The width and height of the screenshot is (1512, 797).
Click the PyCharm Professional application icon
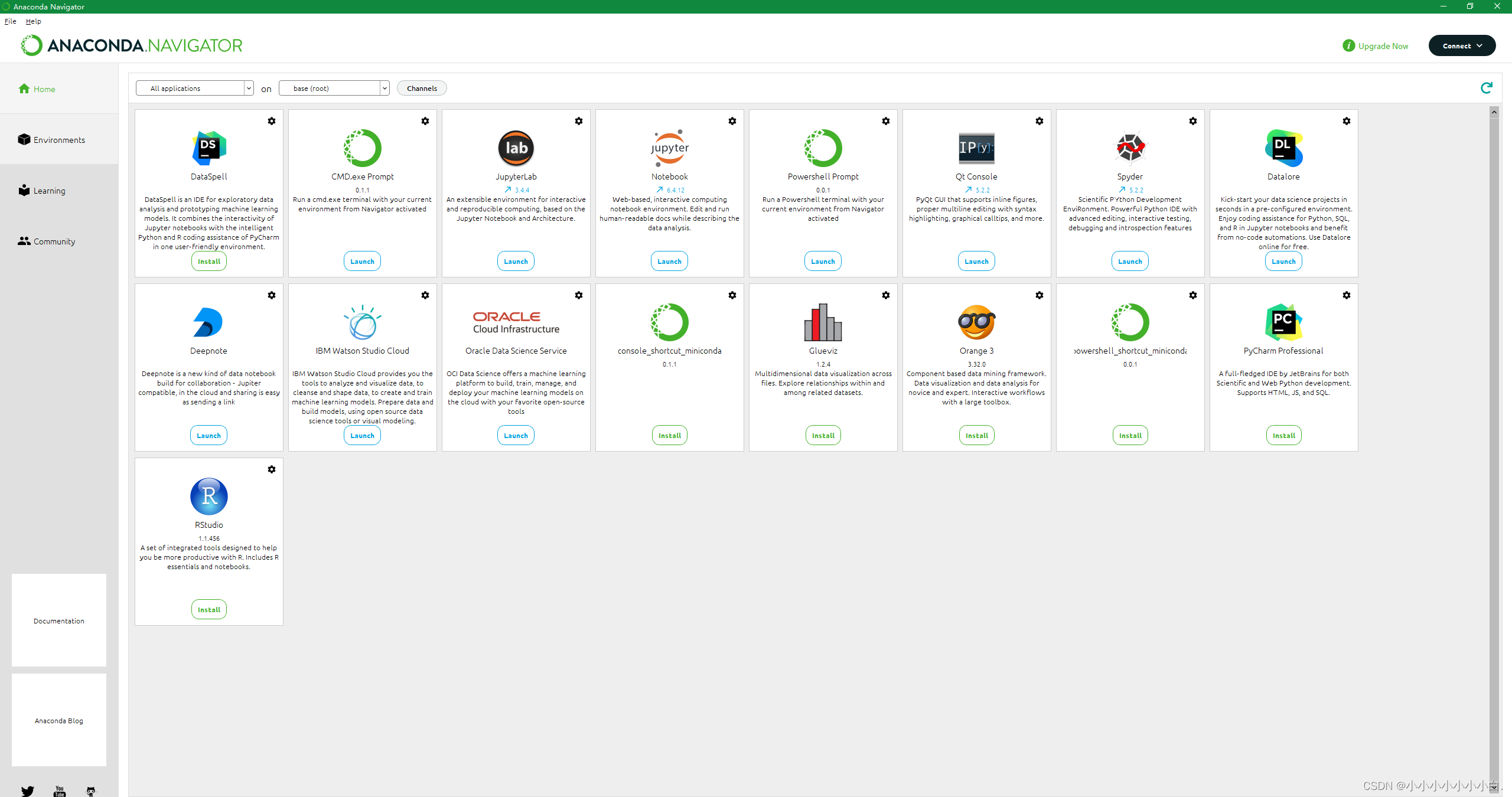[x=1283, y=322]
